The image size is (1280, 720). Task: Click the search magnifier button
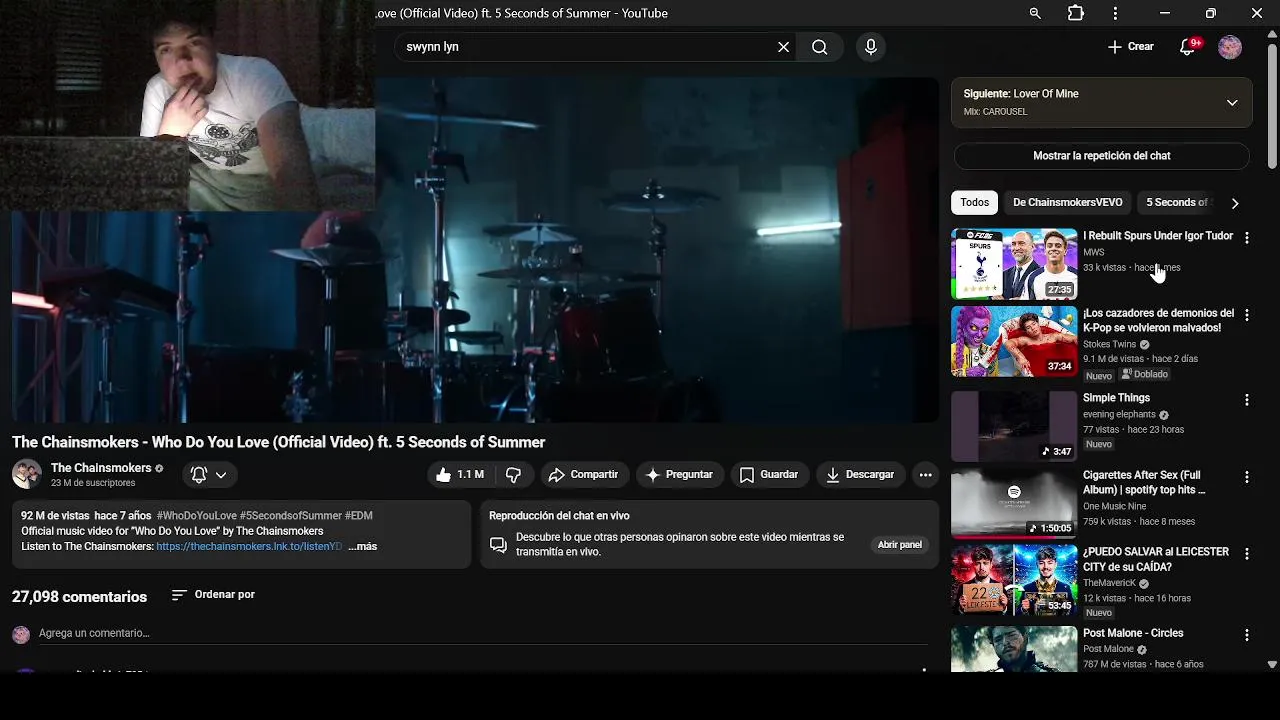[820, 47]
